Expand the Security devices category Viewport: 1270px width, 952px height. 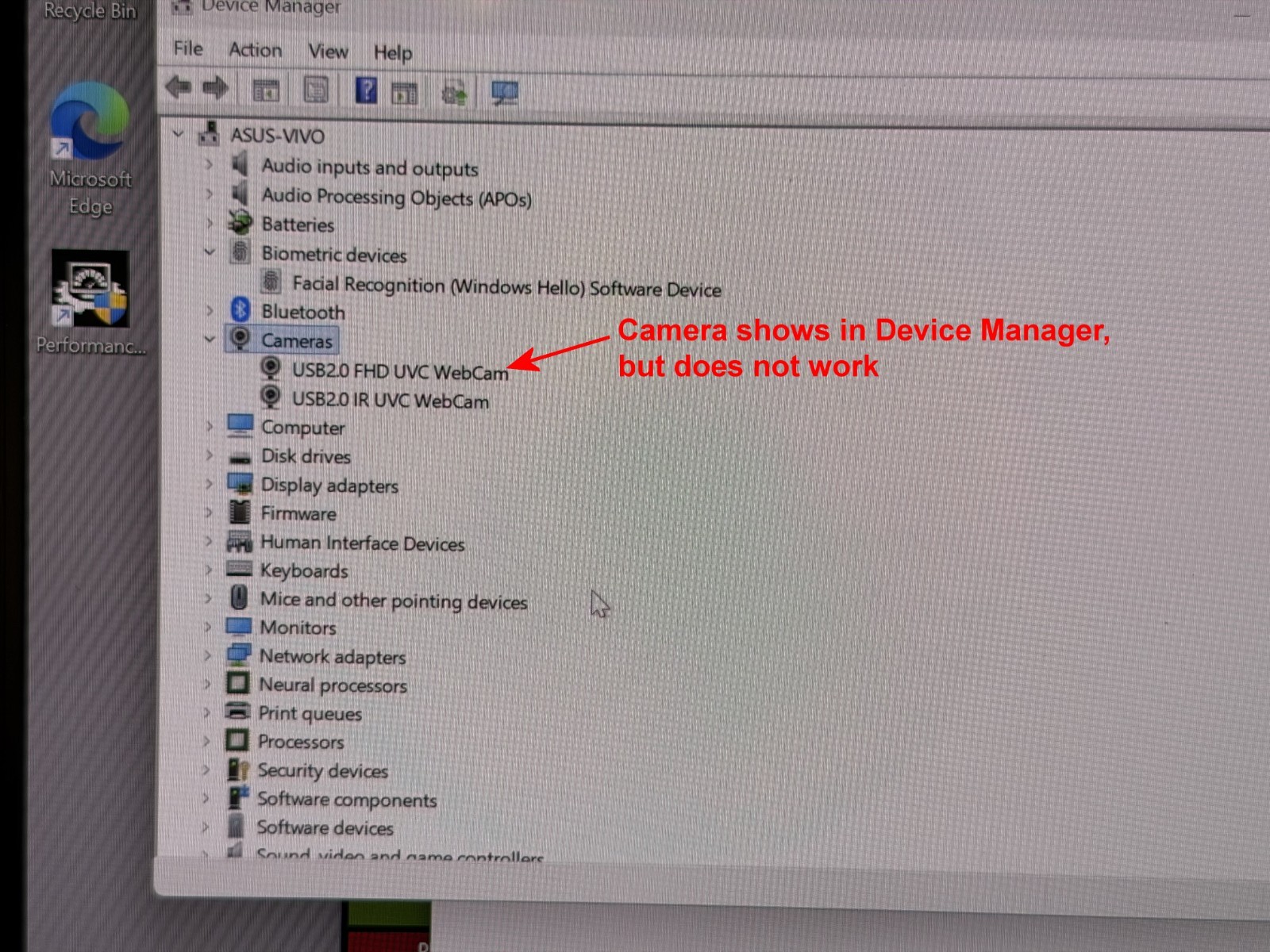[x=206, y=770]
